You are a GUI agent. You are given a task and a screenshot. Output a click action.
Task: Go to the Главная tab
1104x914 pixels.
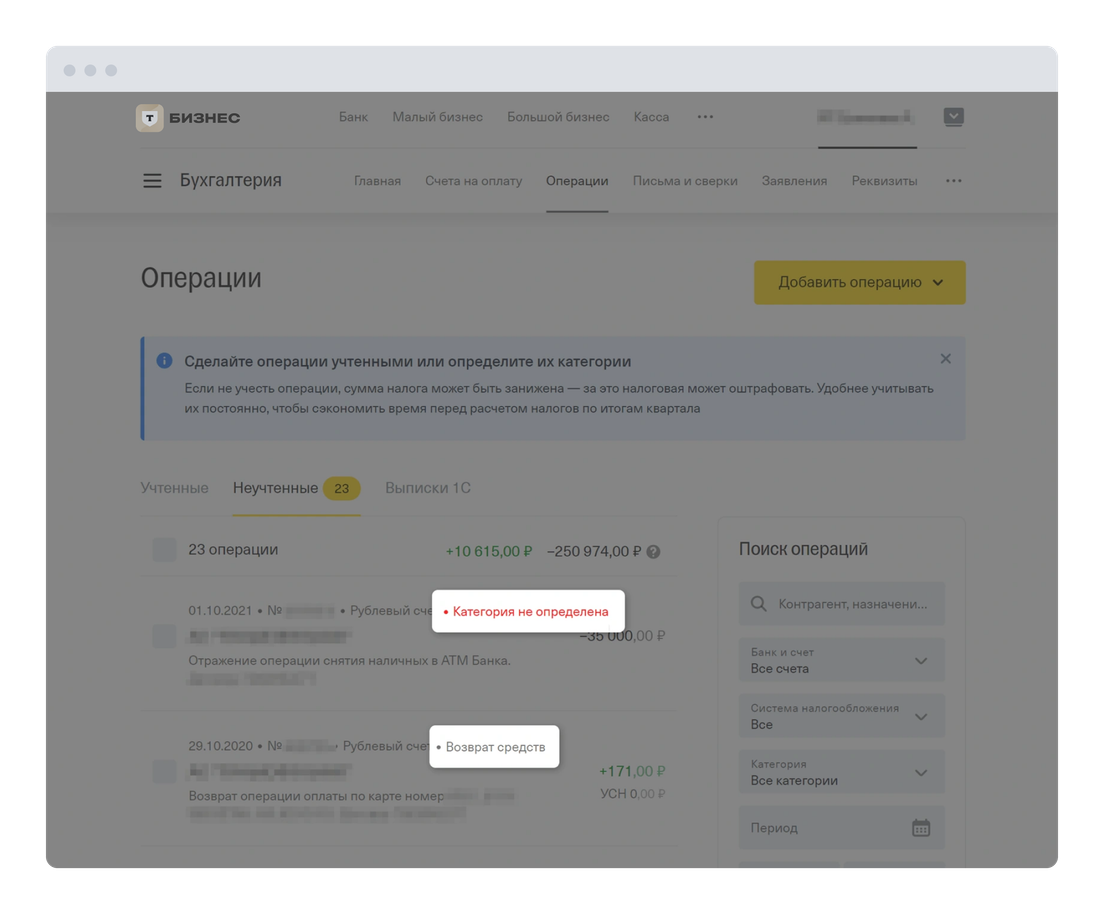click(377, 181)
